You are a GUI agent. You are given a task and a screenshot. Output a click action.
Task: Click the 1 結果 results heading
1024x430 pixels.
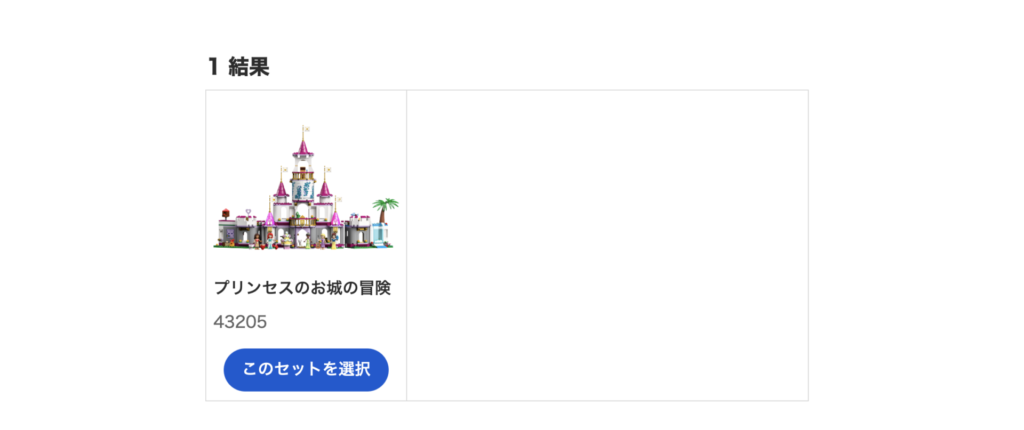pos(238,66)
